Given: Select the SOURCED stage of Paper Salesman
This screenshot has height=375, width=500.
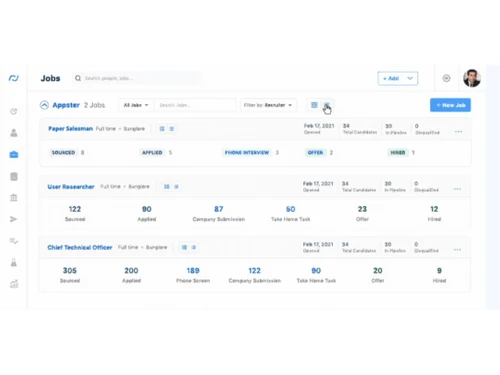Looking at the screenshot, I should [63, 152].
